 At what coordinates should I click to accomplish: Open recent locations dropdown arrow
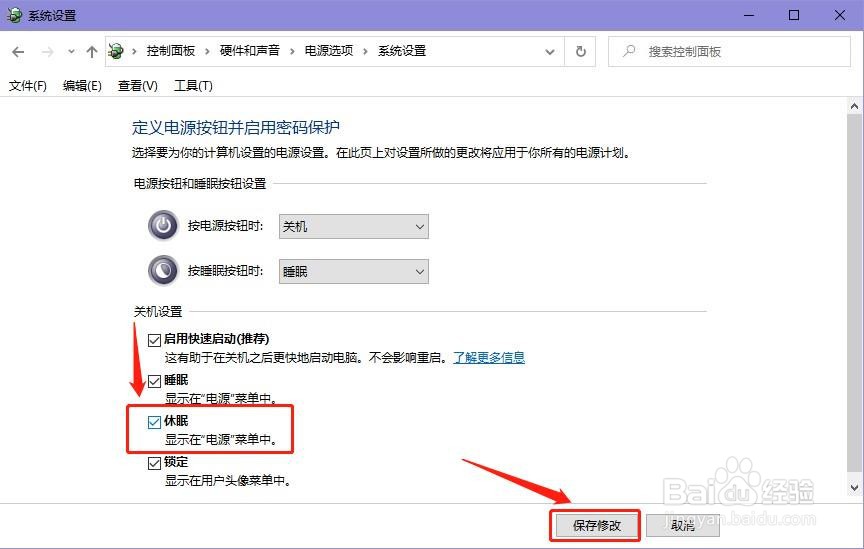[x=71, y=52]
